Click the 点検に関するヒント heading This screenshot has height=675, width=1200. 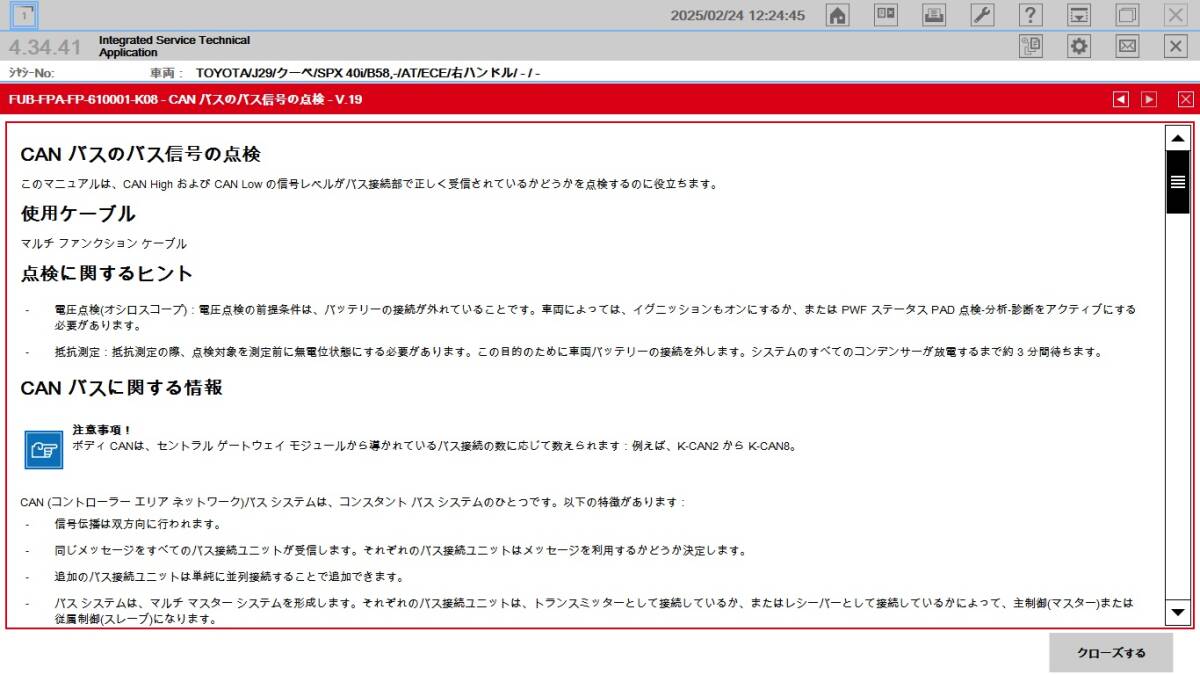point(107,273)
